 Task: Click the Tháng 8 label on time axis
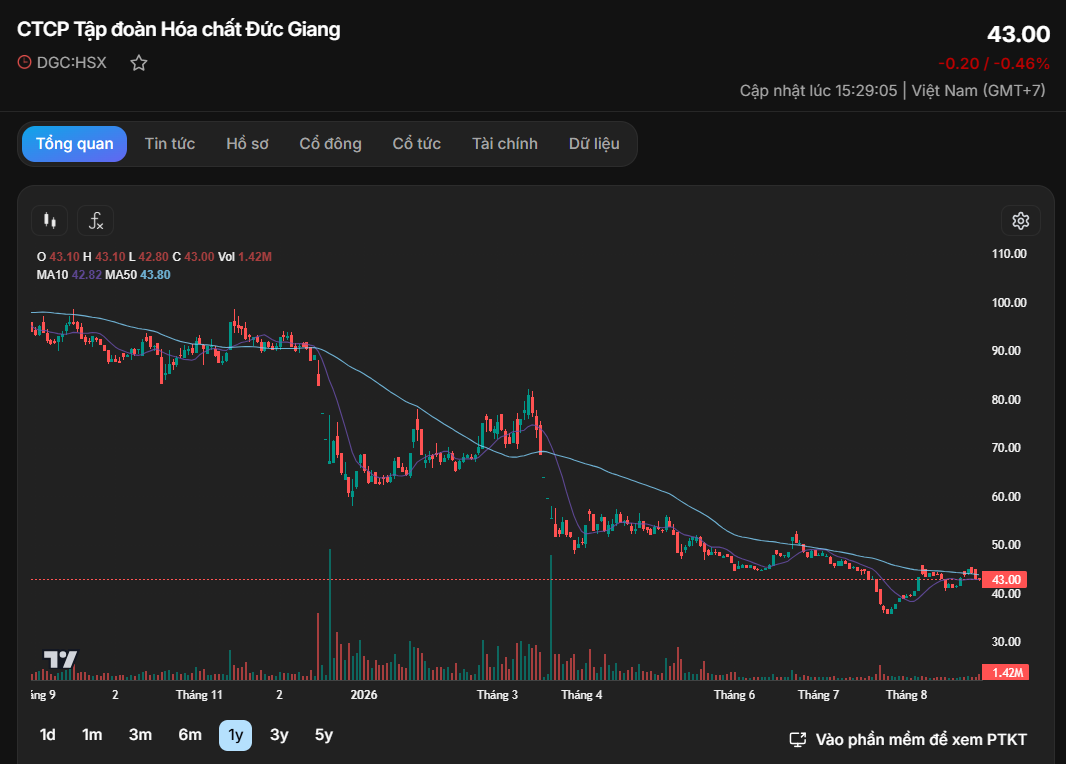coord(906,695)
